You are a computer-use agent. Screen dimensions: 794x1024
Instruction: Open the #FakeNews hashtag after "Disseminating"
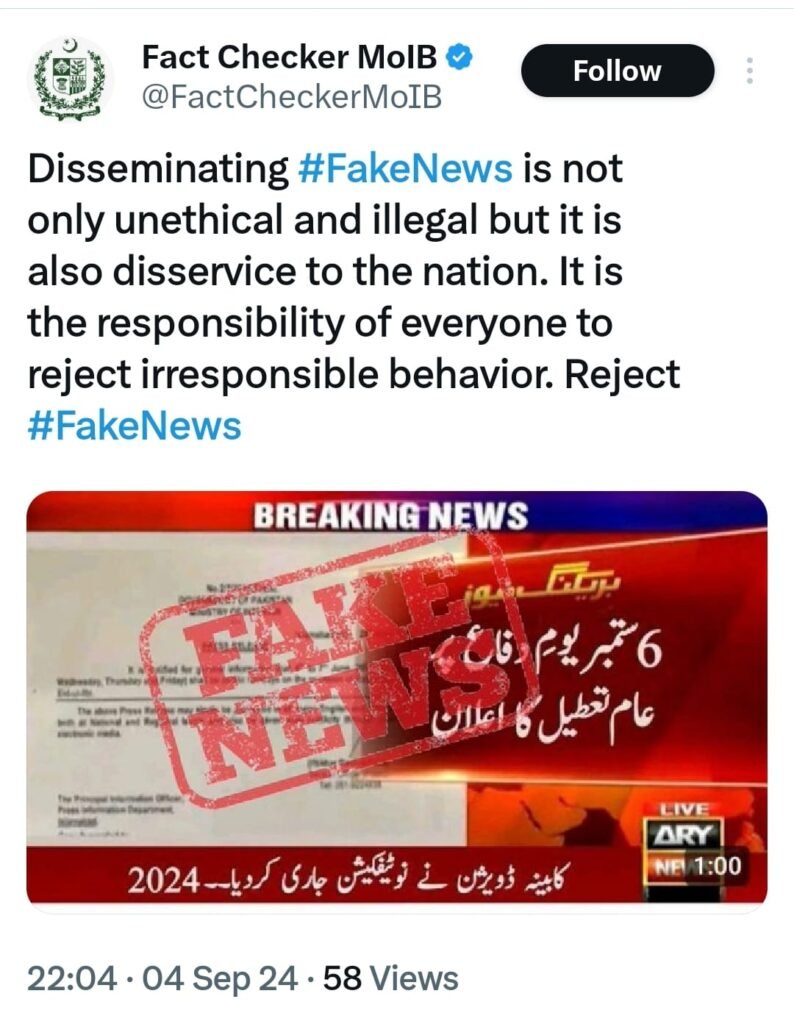click(x=405, y=169)
